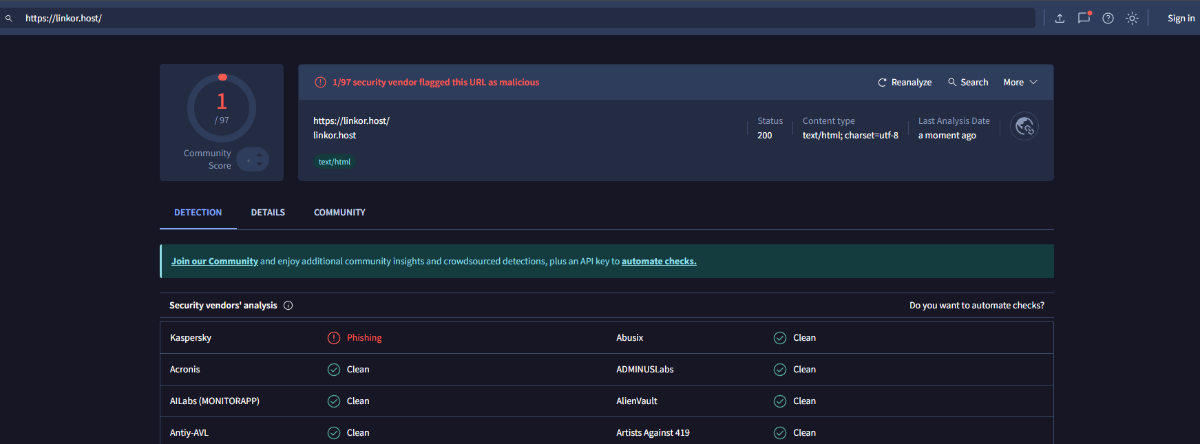Click the https://linkor.host/ URL in summary card
This screenshot has width=1200, height=444.
coord(351,121)
